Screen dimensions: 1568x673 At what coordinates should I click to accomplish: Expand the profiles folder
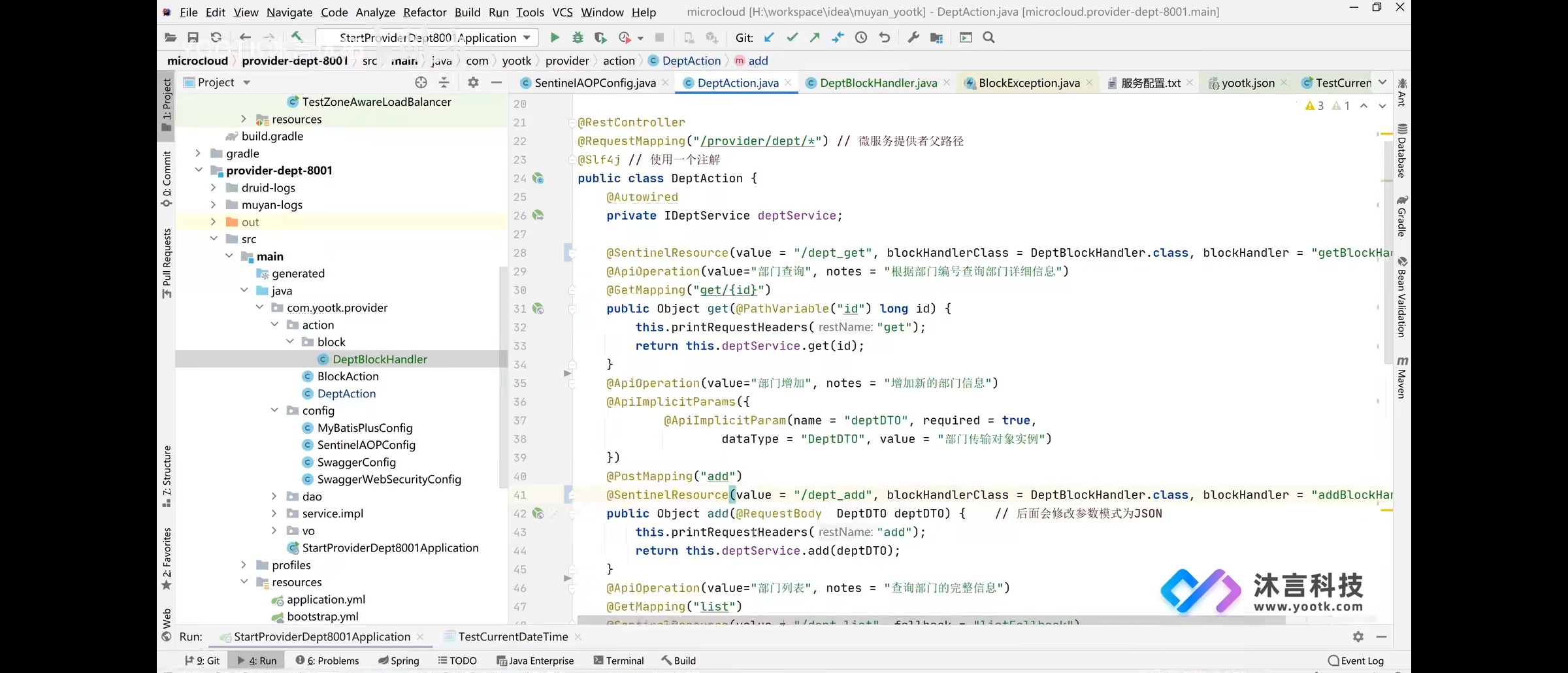tap(244, 565)
